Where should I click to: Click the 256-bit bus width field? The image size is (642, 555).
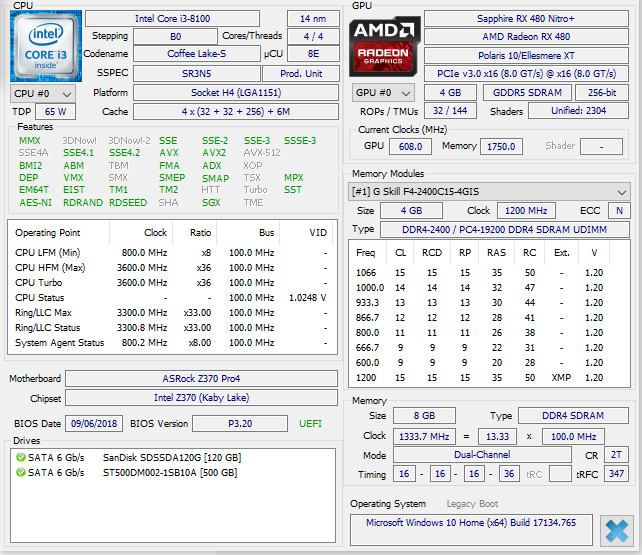pyautogui.click(x=602, y=92)
